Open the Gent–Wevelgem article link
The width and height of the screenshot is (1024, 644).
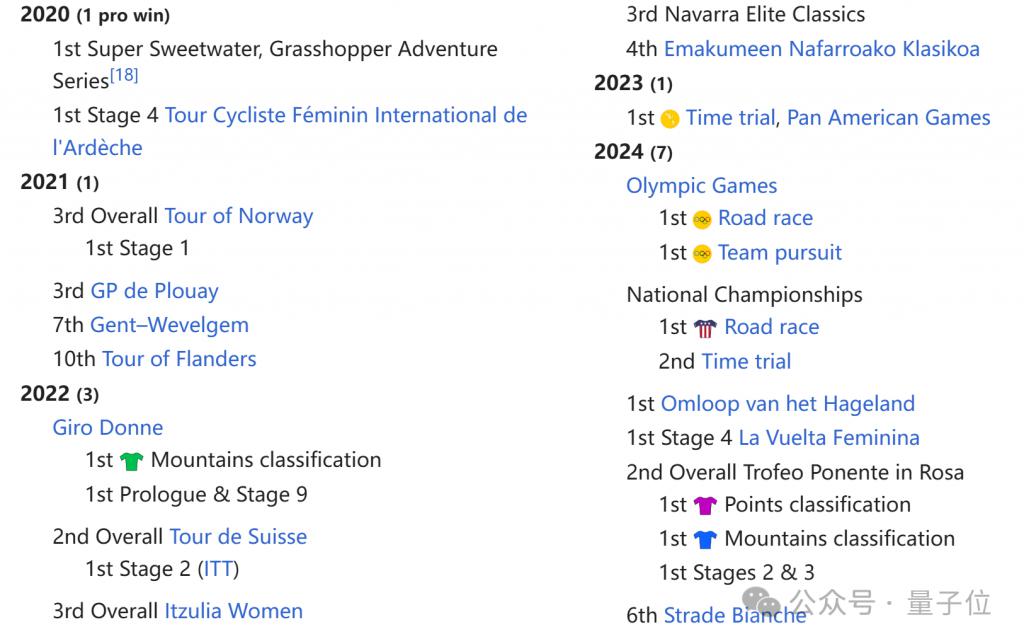(169, 325)
